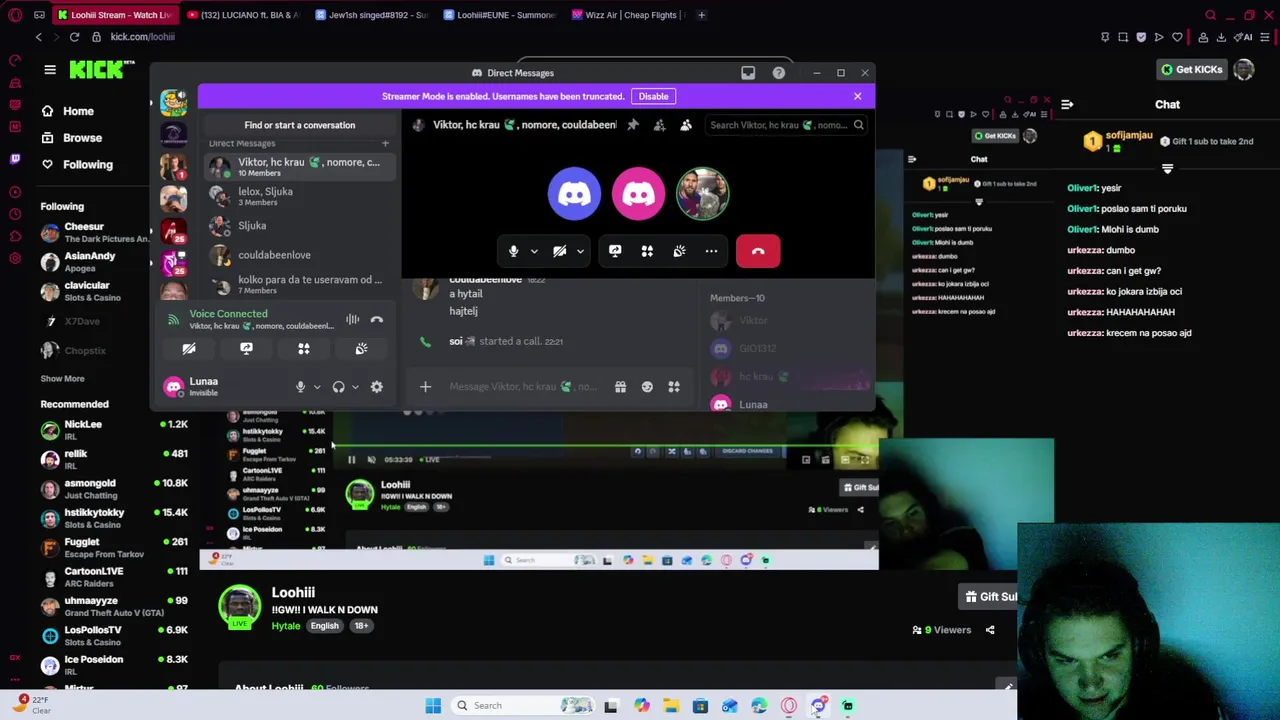Open Discord inbox icon in title bar
The height and width of the screenshot is (720, 1280).
tap(748, 73)
